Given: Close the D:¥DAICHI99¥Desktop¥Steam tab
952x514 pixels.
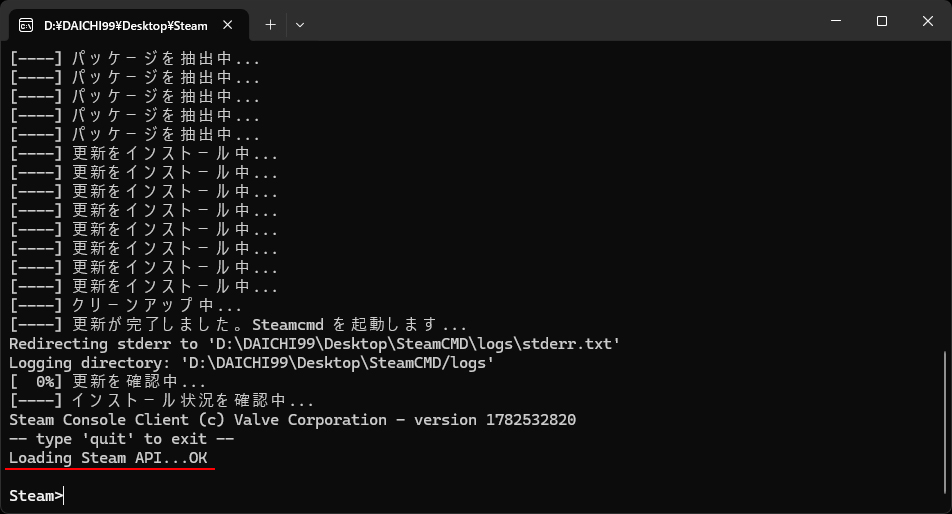Looking at the screenshot, I should click(228, 25).
